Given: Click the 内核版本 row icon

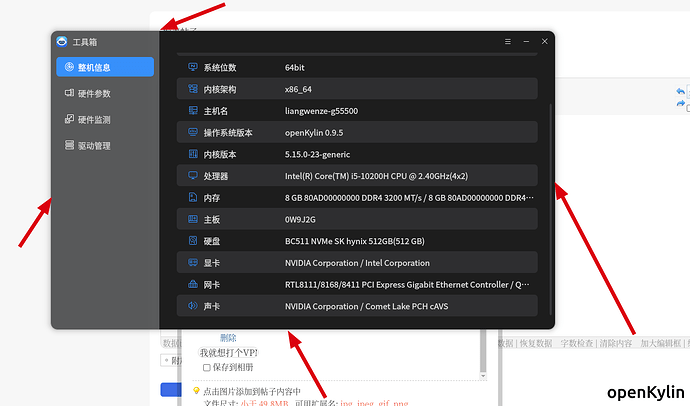Looking at the screenshot, I should [193, 154].
